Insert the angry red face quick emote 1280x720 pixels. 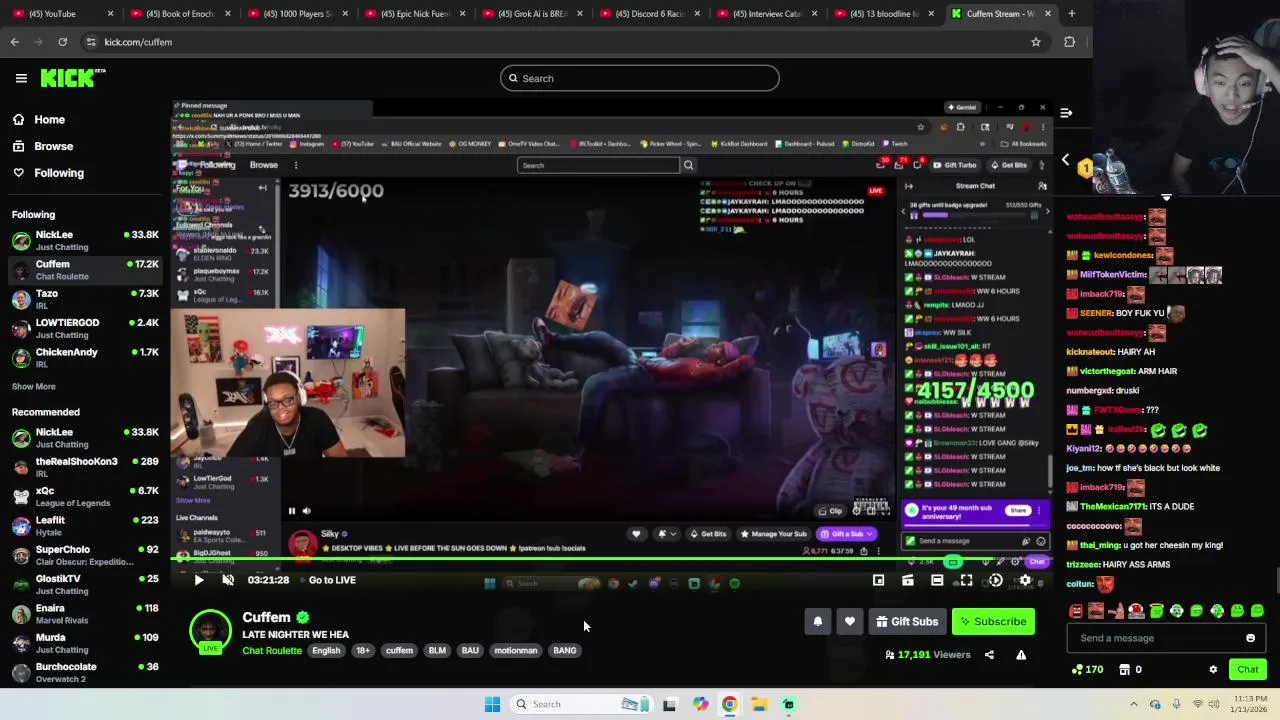pyautogui.click(x=1076, y=611)
